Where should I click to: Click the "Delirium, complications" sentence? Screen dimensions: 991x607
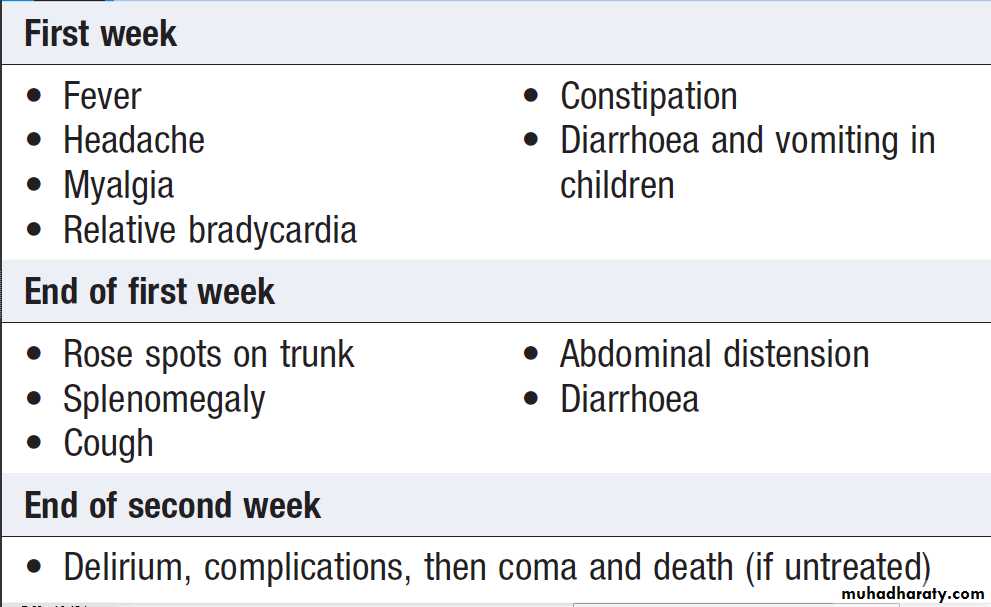(496, 567)
